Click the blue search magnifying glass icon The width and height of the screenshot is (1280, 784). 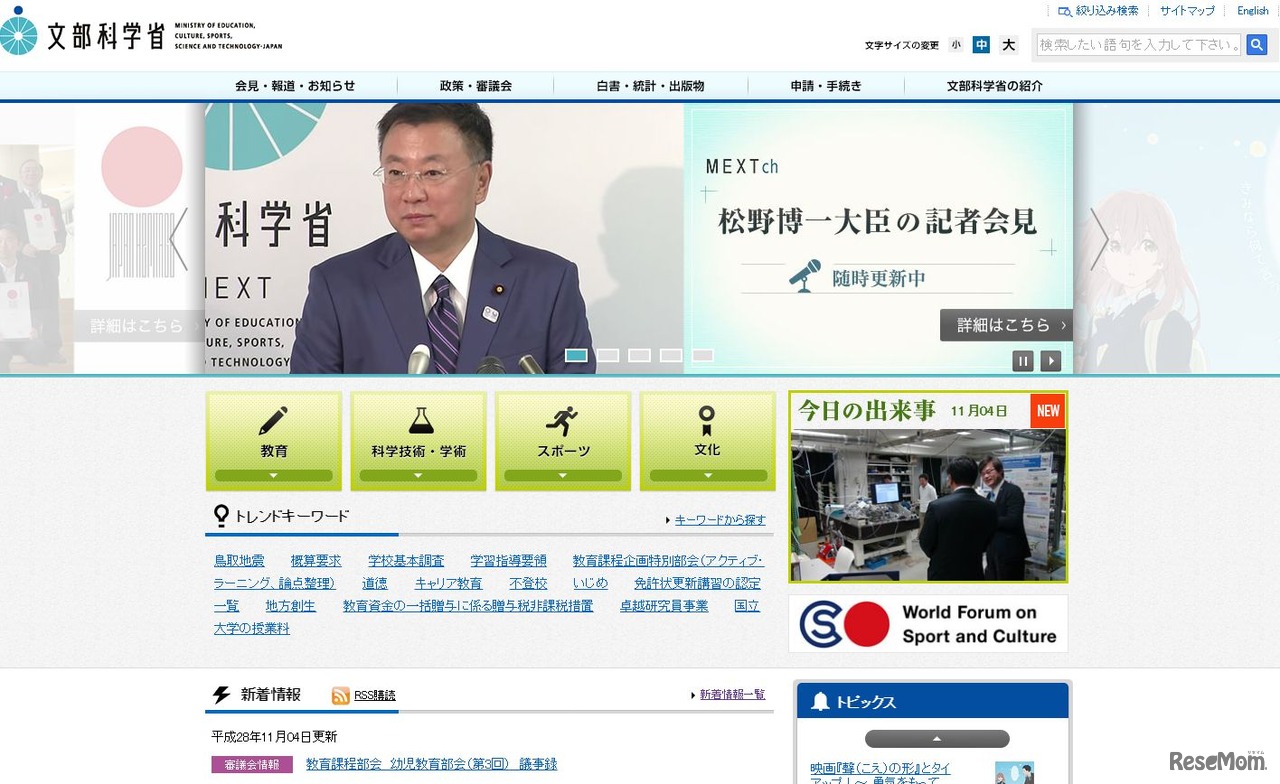tap(1257, 44)
